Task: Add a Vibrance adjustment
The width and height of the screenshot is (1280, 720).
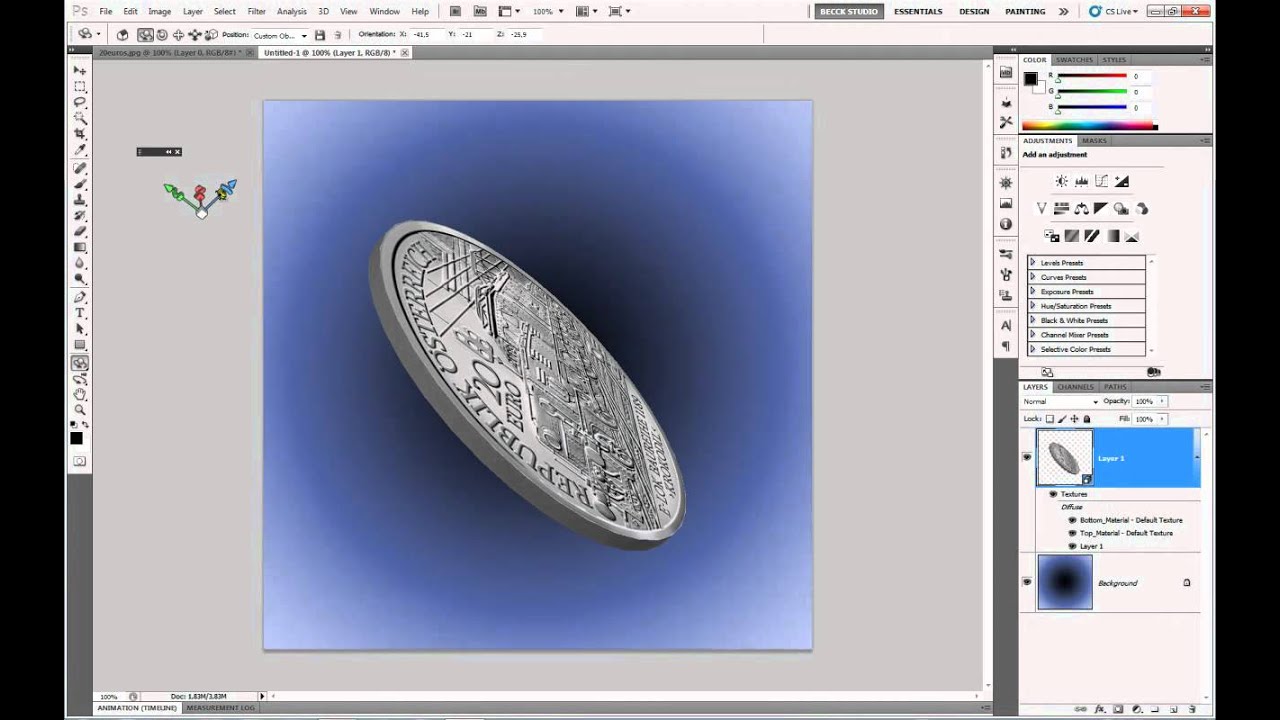Action: pyautogui.click(x=1041, y=208)
